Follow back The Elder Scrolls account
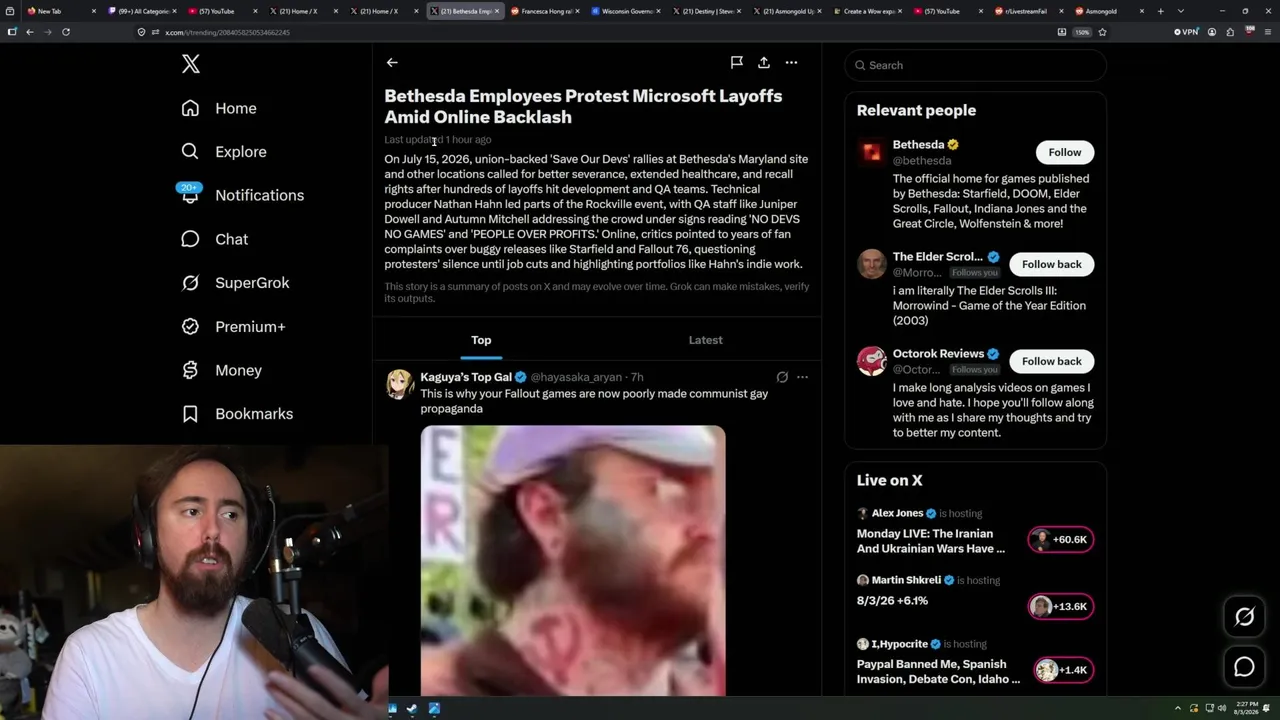The height and width of the screenshot is (720, 1280). coord(1051,264)
